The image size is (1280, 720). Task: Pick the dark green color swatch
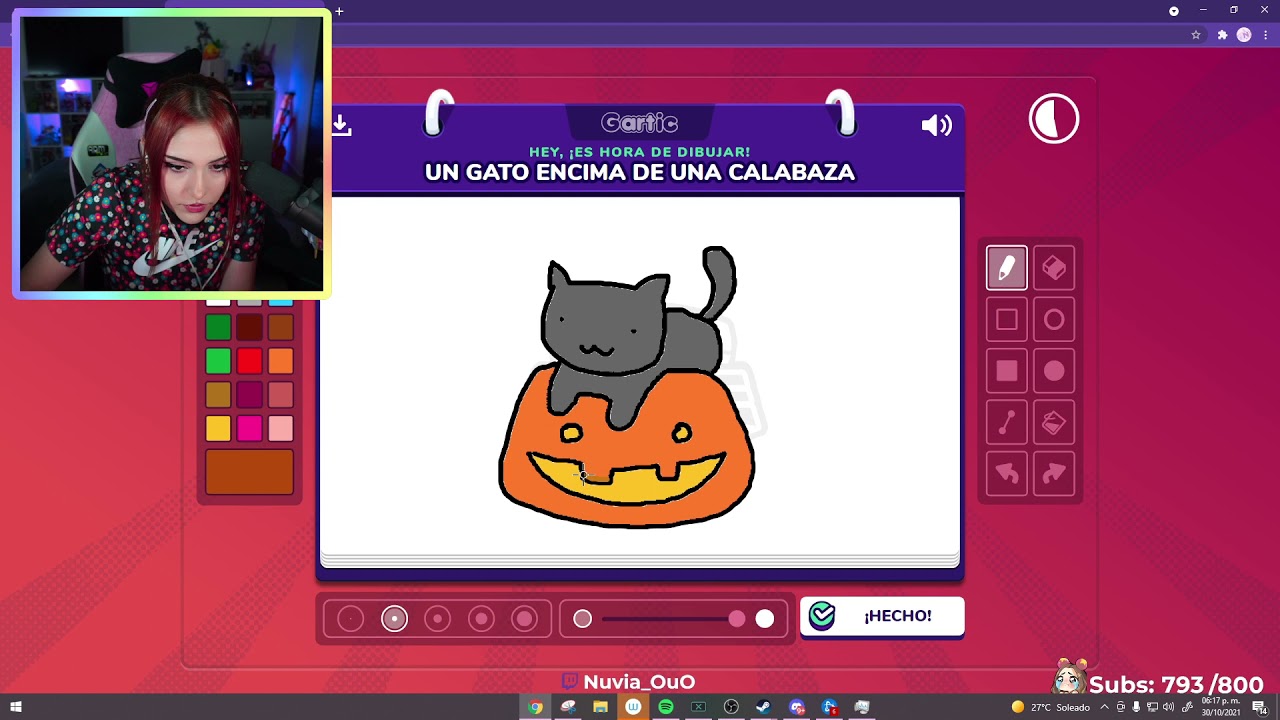218,327
